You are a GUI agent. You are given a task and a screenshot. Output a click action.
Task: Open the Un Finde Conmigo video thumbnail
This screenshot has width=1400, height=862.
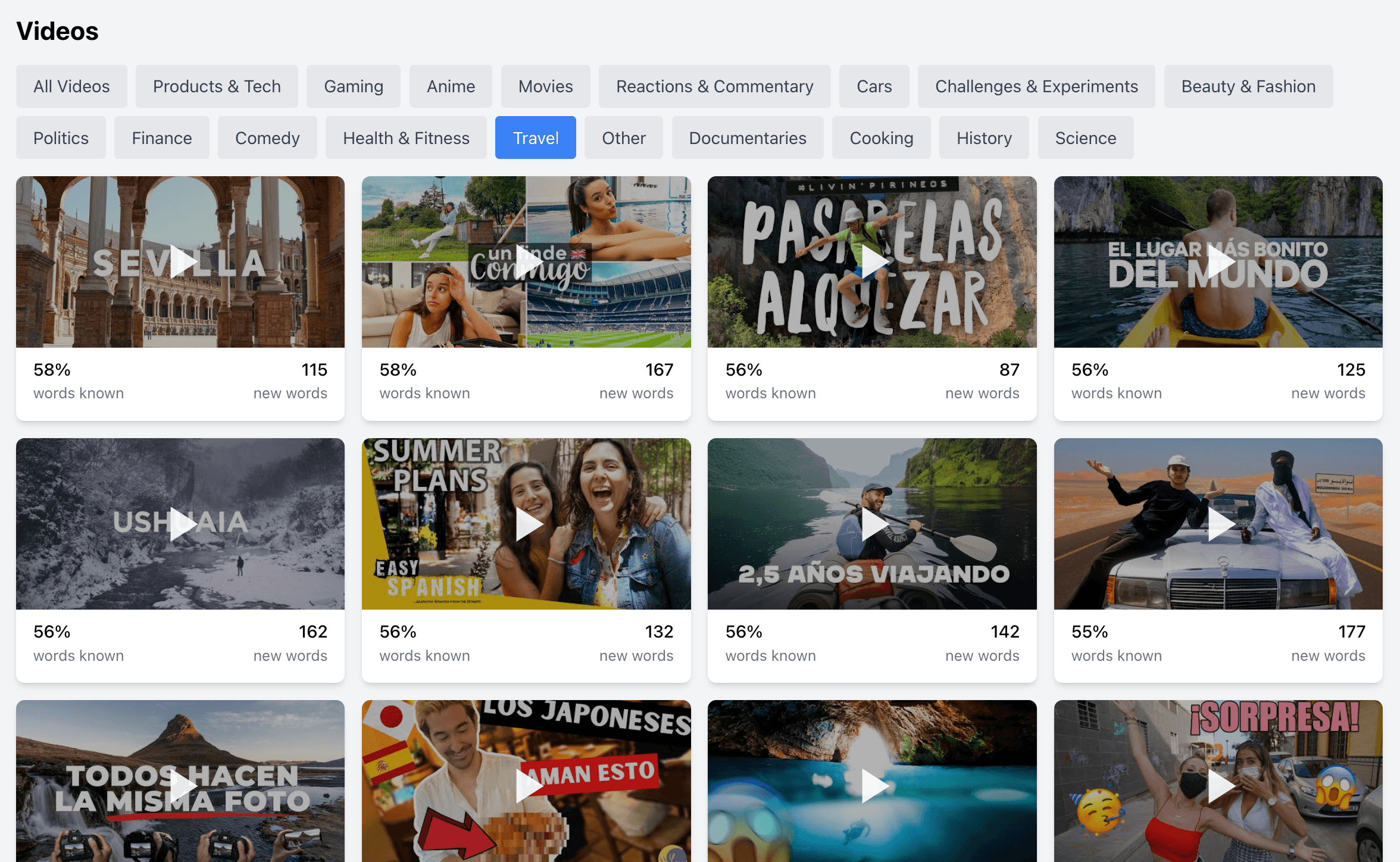coord(526,261)
